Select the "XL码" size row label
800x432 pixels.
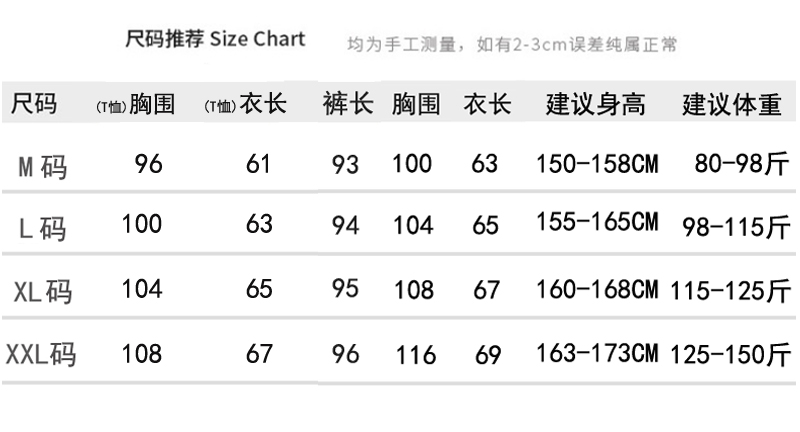tap(43, 291)
